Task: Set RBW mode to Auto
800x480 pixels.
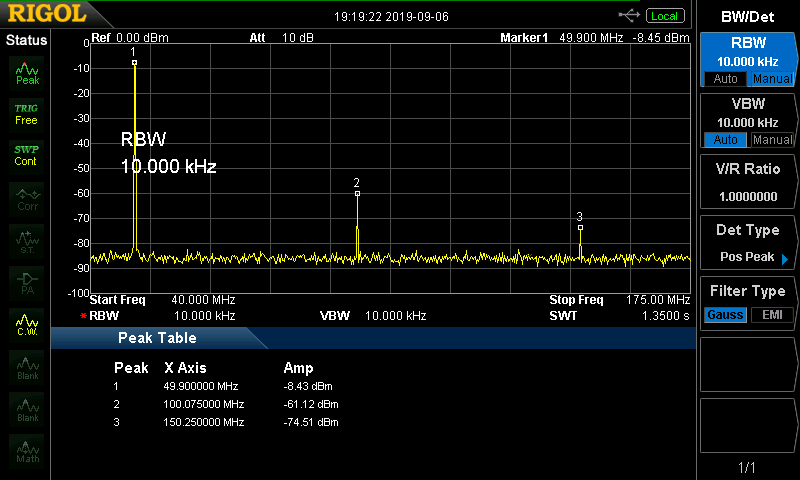Action: coord(724,79)
